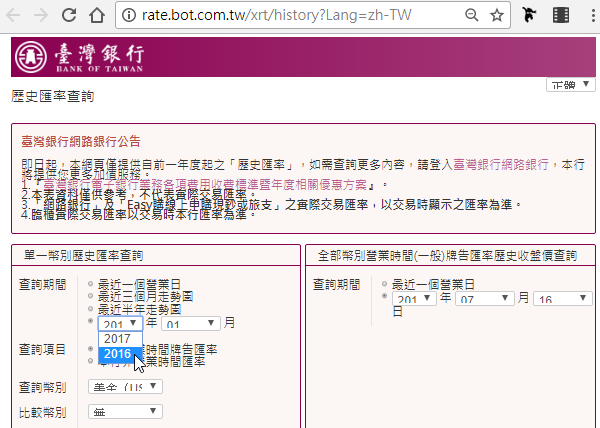600x428 pixels.
Task: Open the year dropdown in single currency query
Action: pos(120,323)
